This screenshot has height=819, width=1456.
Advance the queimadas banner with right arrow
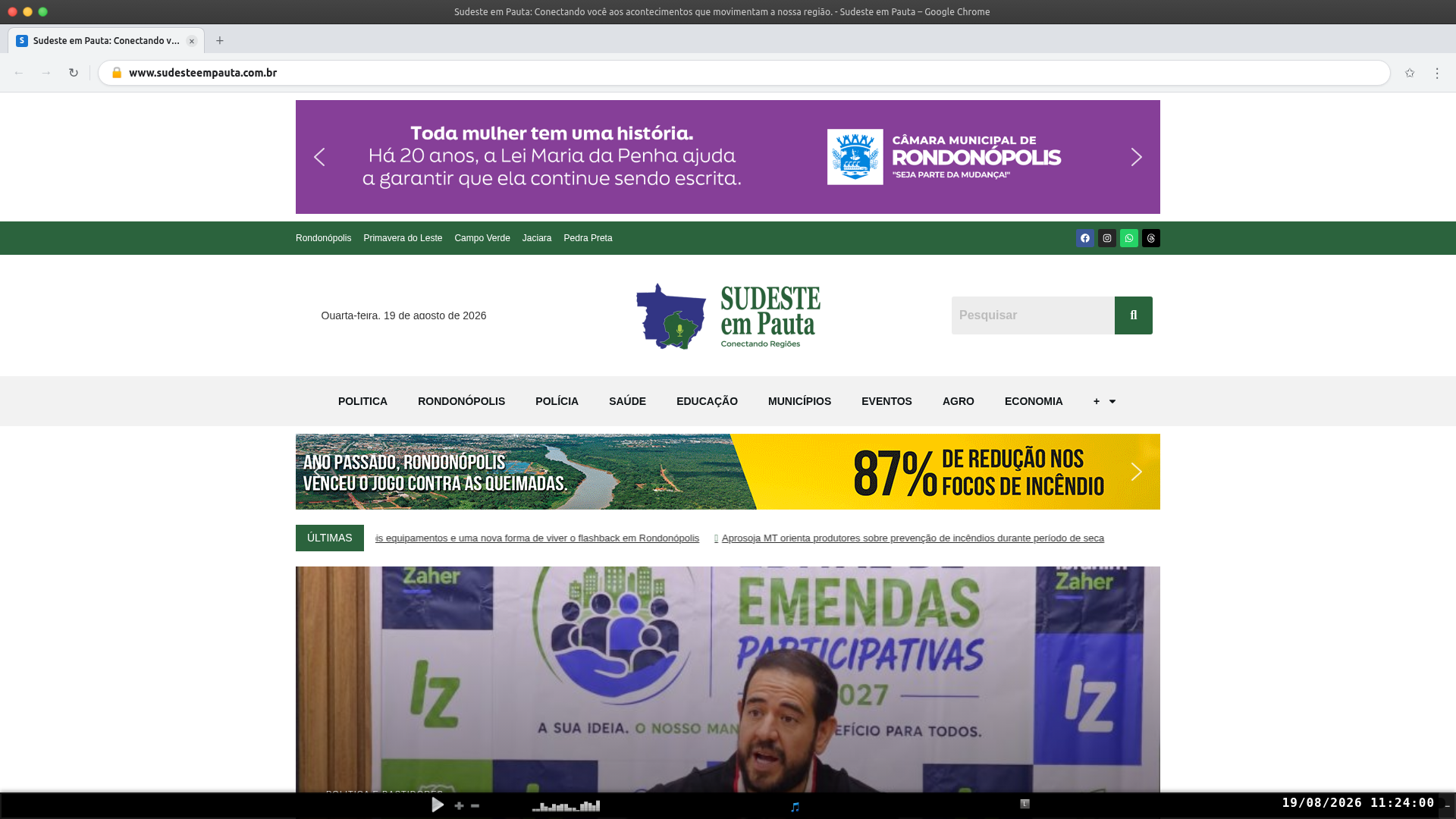tap(1136, 472)
